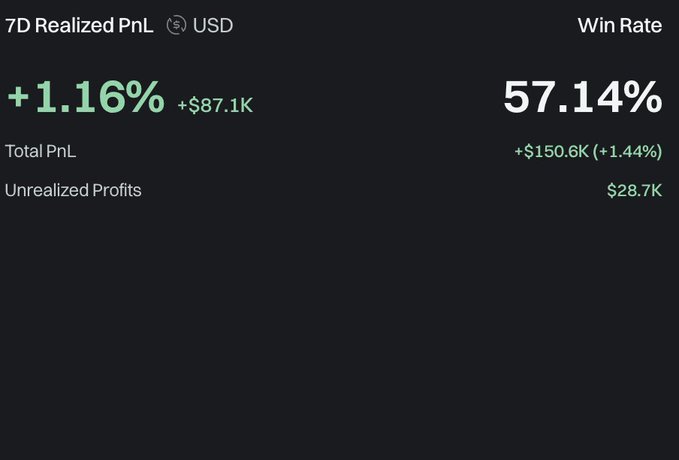Click the $28.7K unrealized profits value
Image resolution: width=679 pixels, height=460 pixels.
point(634,190)
